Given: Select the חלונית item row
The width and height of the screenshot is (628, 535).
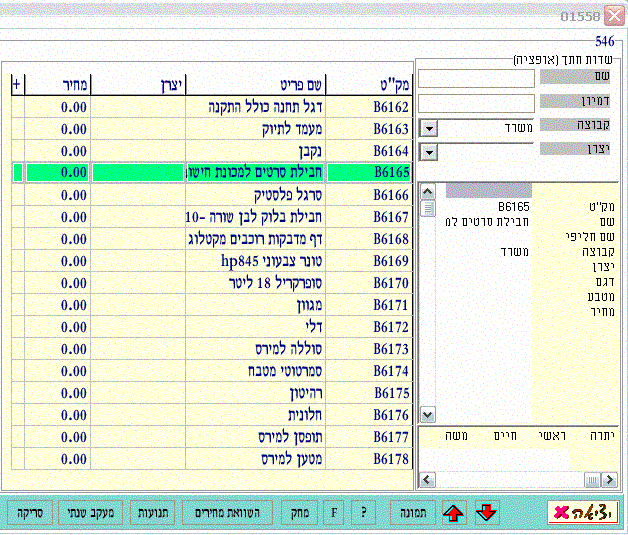Looking at the screenshot, I should (x=211, y=415).
